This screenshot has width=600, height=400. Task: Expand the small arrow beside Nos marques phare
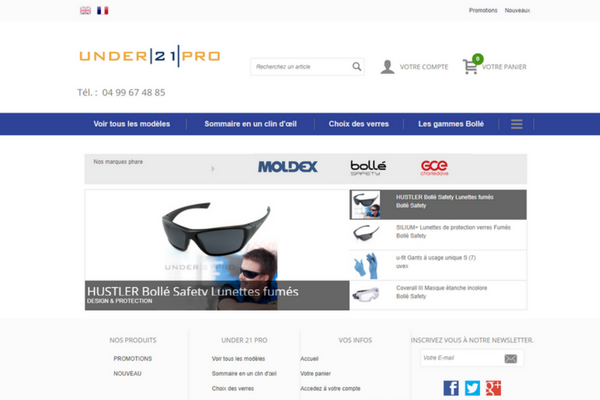(x=213, y=169)
